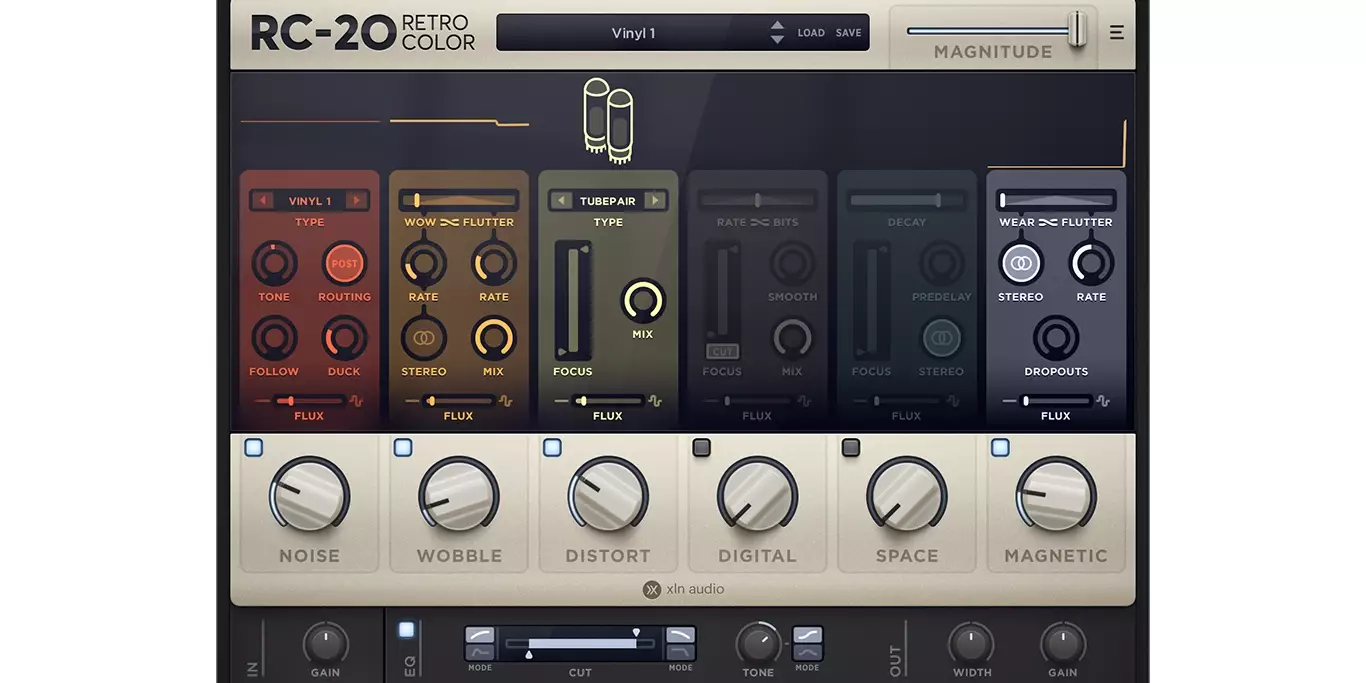Click the Magnitude slider handle
Screen dimensions: 1366x683
[x=1076, y=30]
